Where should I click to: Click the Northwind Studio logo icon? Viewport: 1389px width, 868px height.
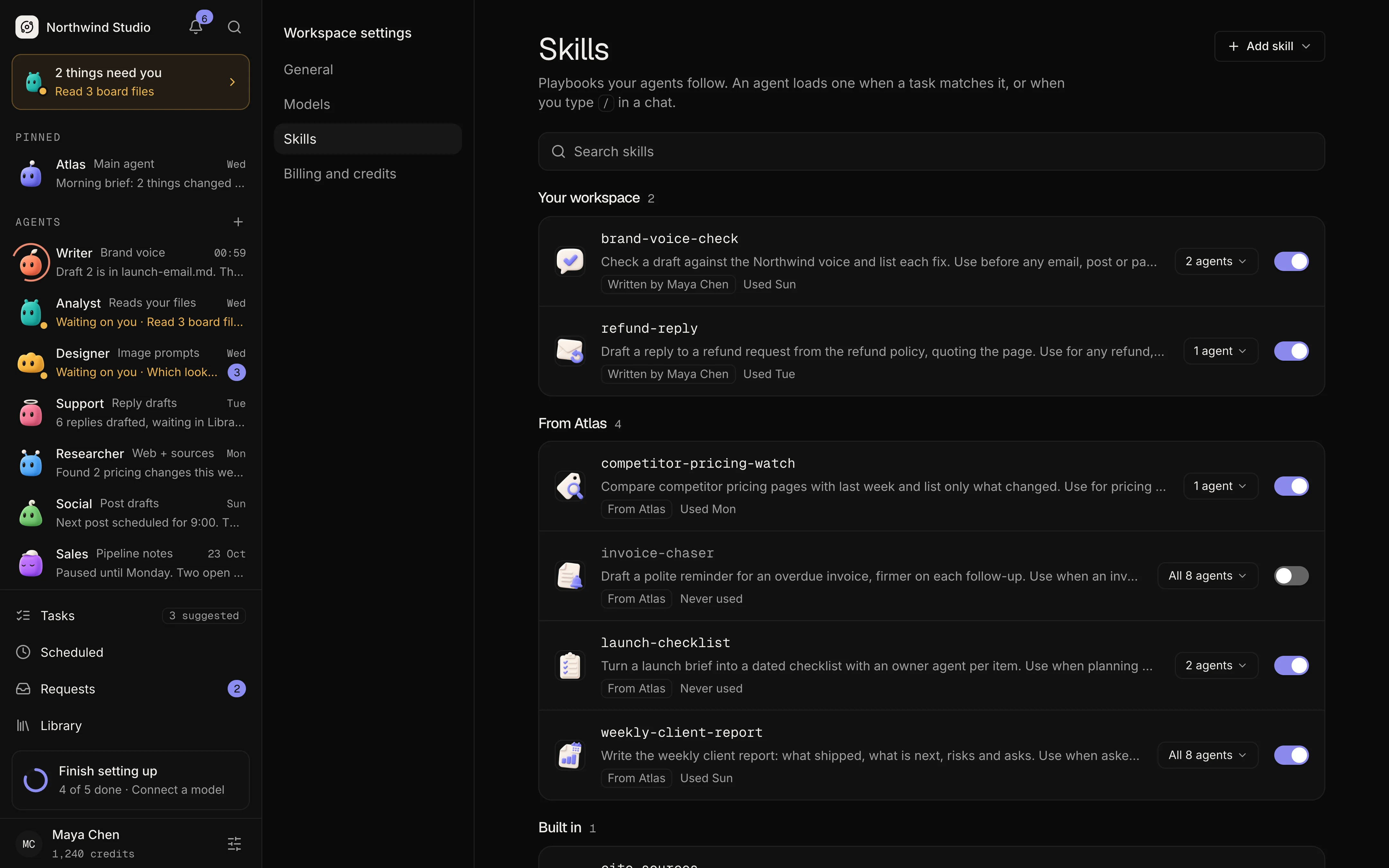(x=27, y=27)
